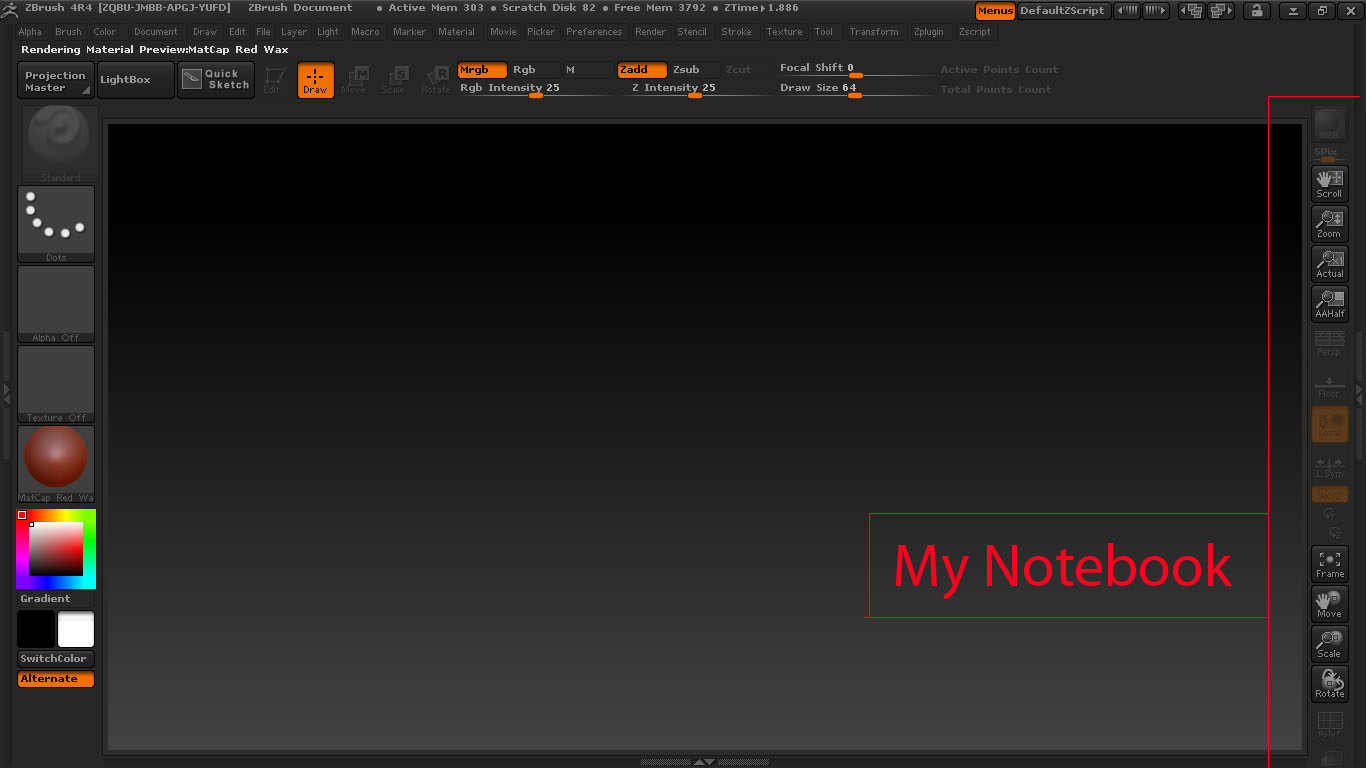Viewport: 1366px width, 768px height.
Task: Open the Preferences menu
Action: click(594, 31)
